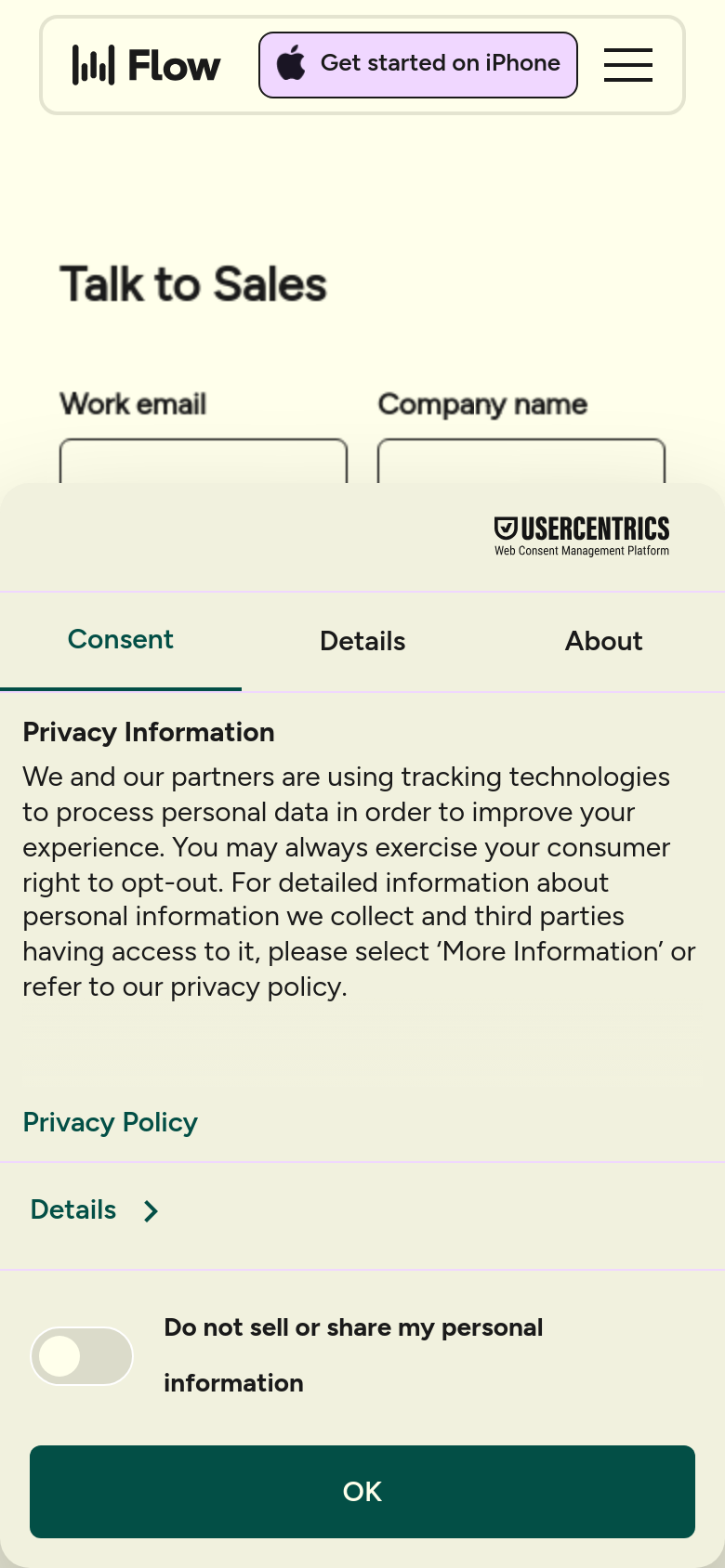Switch to the Details tab
This screenshot has height=1568, width=725.
pyautogui.click(x=362, y=641)
